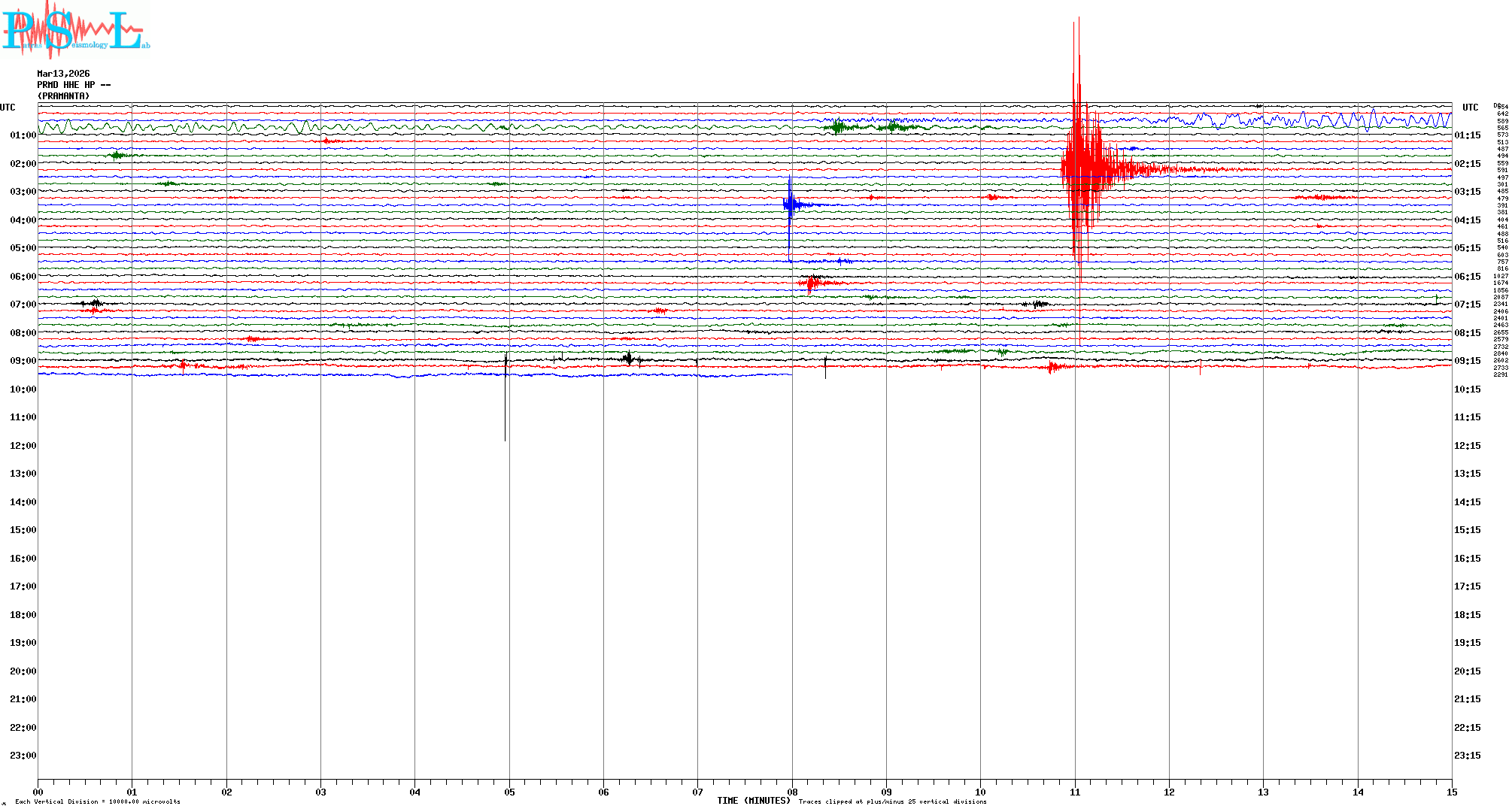Click the UTC label at top right
Image resolution: width=1512 pixels, height=812 pixels.
click(1470, 108)
